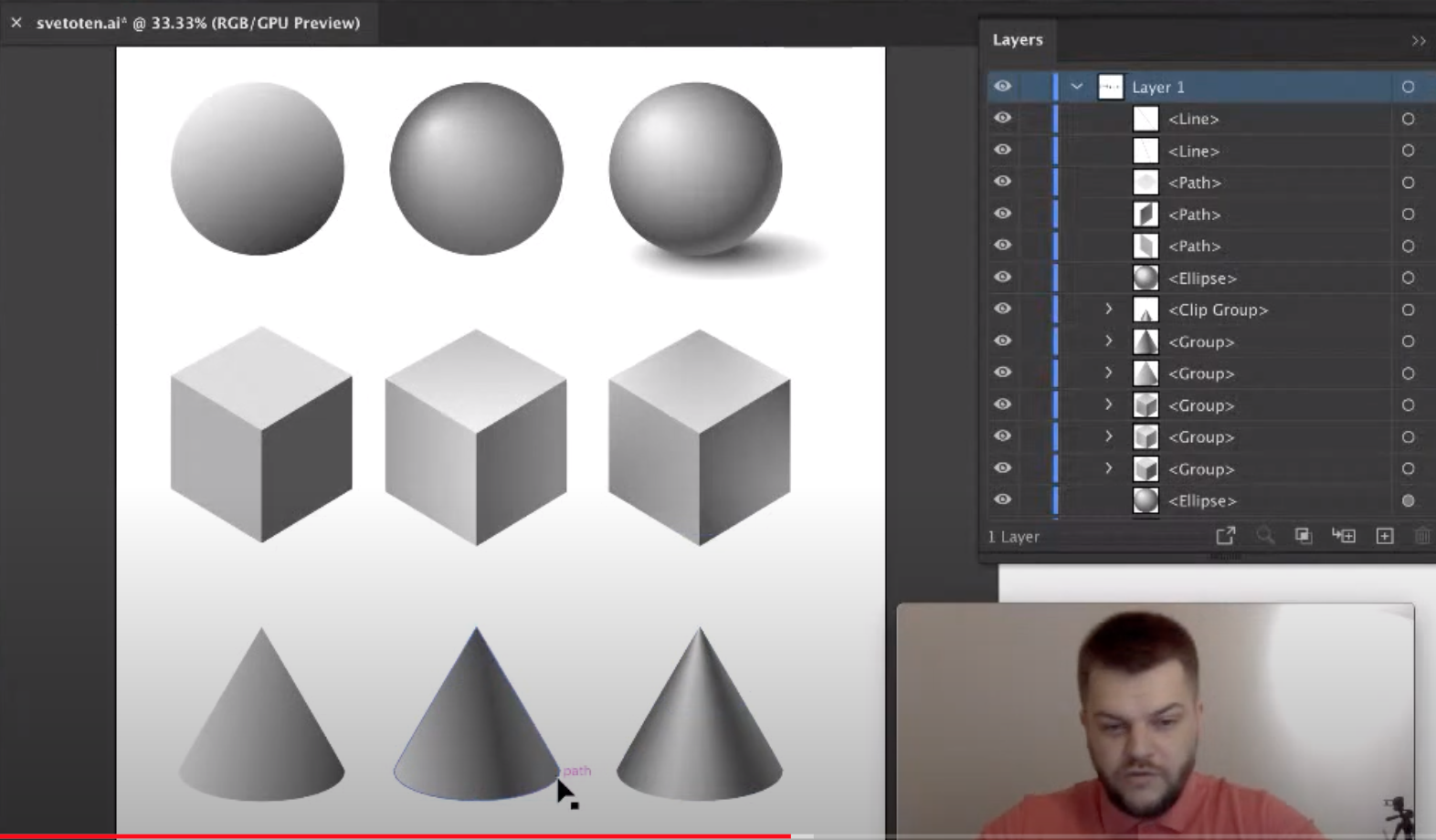Click Locate Object magnifier icon
This screenshot has height=840, width=1436.
(1265, 536)
